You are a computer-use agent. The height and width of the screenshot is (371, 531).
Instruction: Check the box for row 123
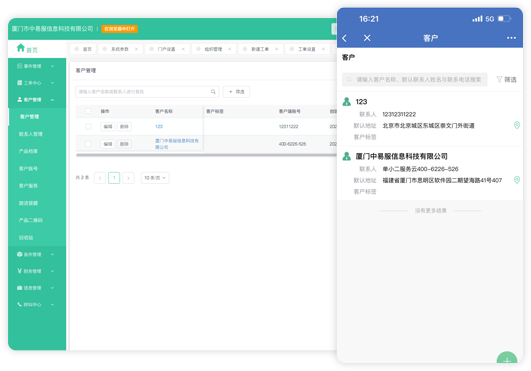click(x=88, y=126)
